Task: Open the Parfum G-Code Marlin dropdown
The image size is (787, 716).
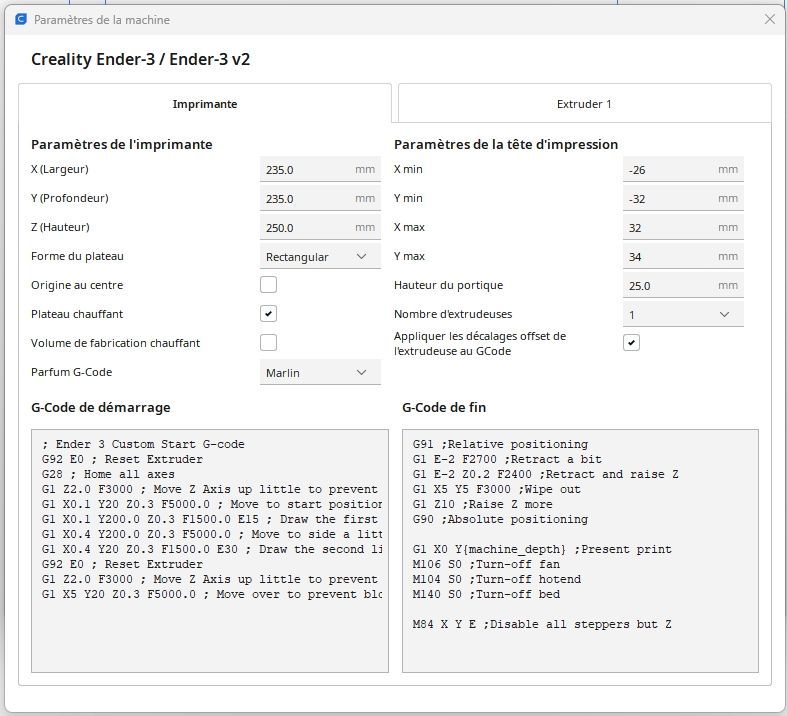Action: 320,373
